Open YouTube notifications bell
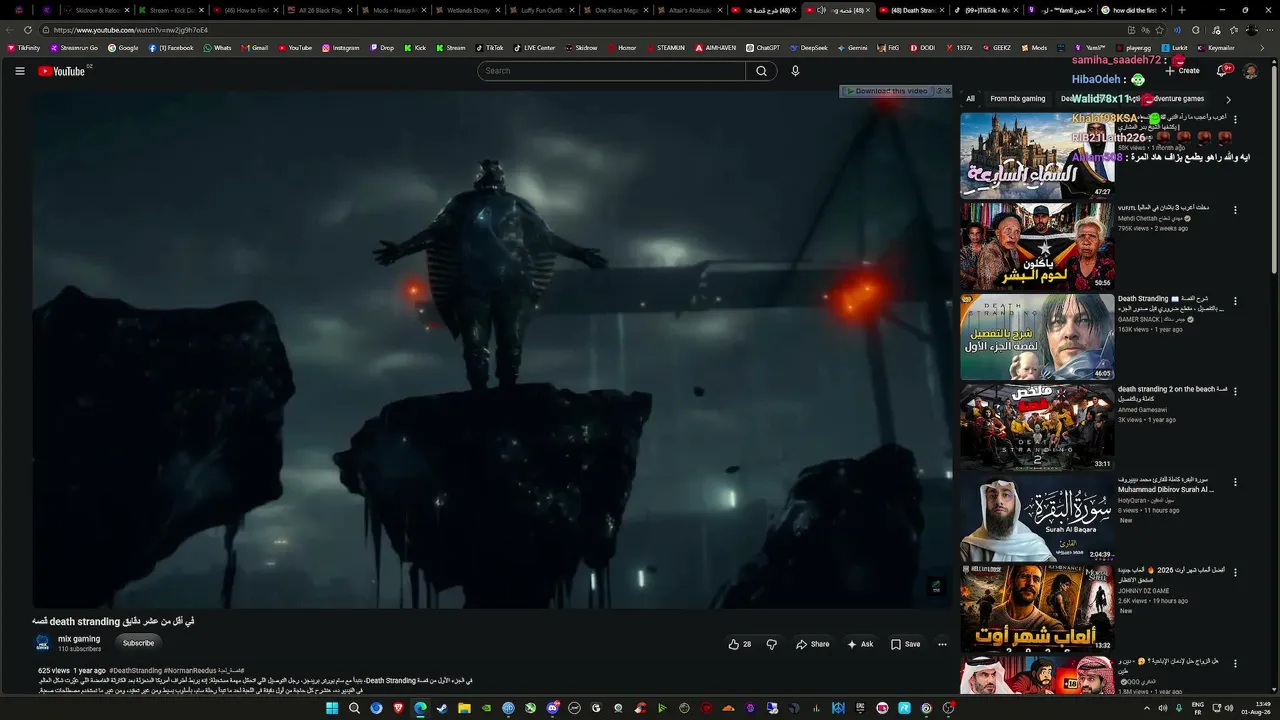 click(1222, 71)
